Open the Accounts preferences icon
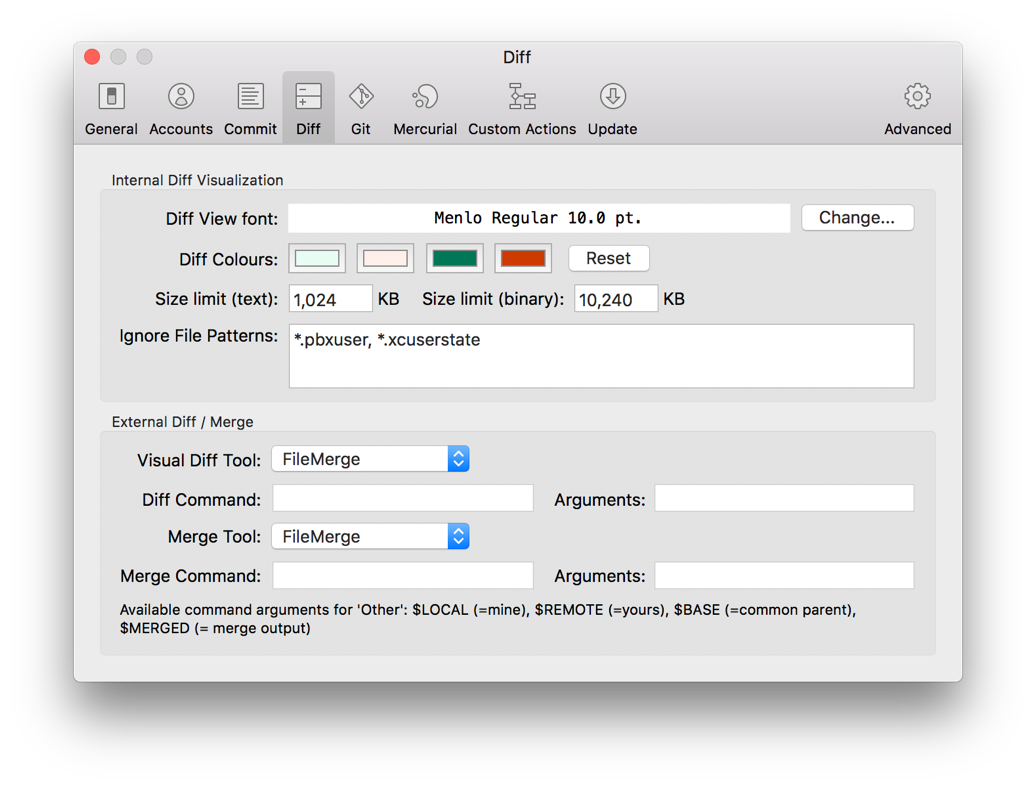 [180, 97]
